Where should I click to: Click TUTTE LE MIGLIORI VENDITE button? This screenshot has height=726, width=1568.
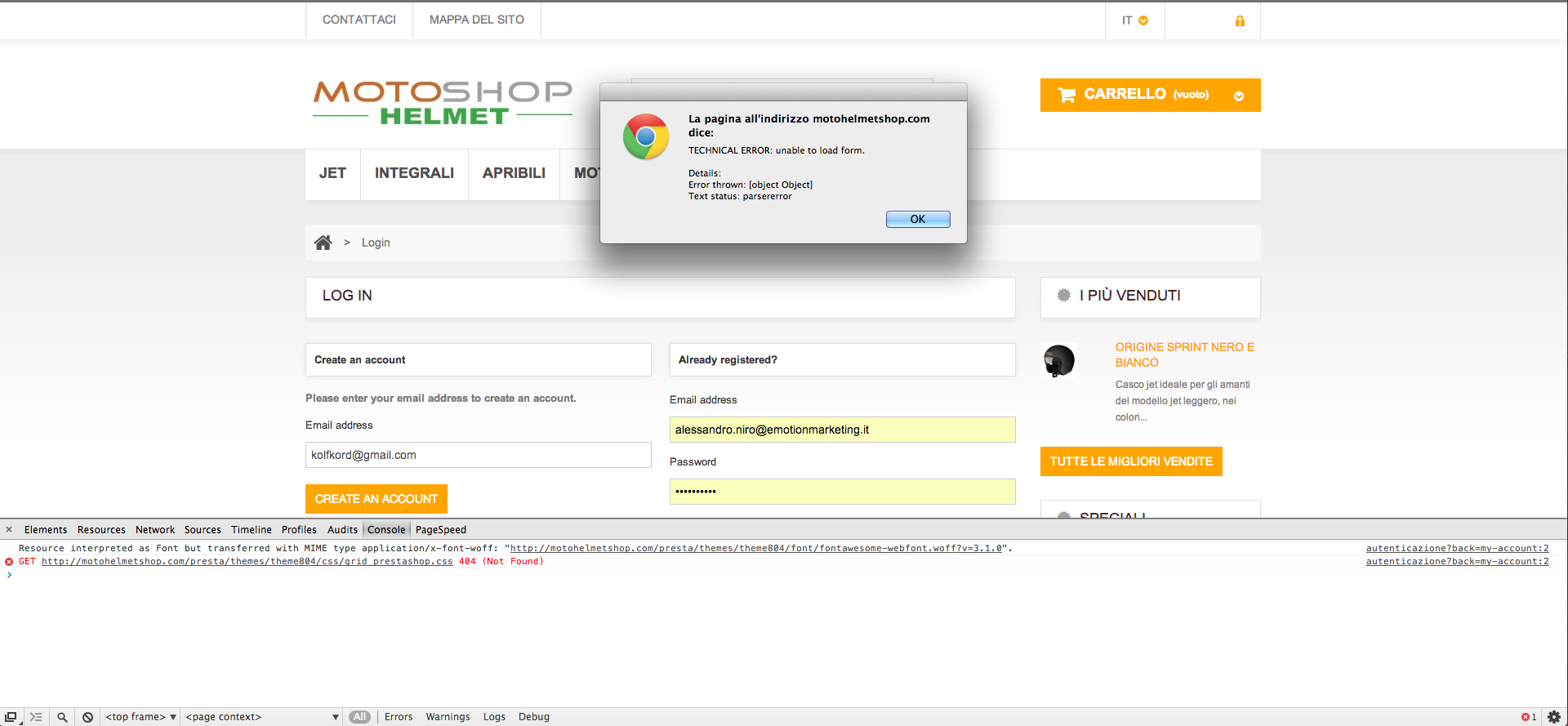[1131, 461]
